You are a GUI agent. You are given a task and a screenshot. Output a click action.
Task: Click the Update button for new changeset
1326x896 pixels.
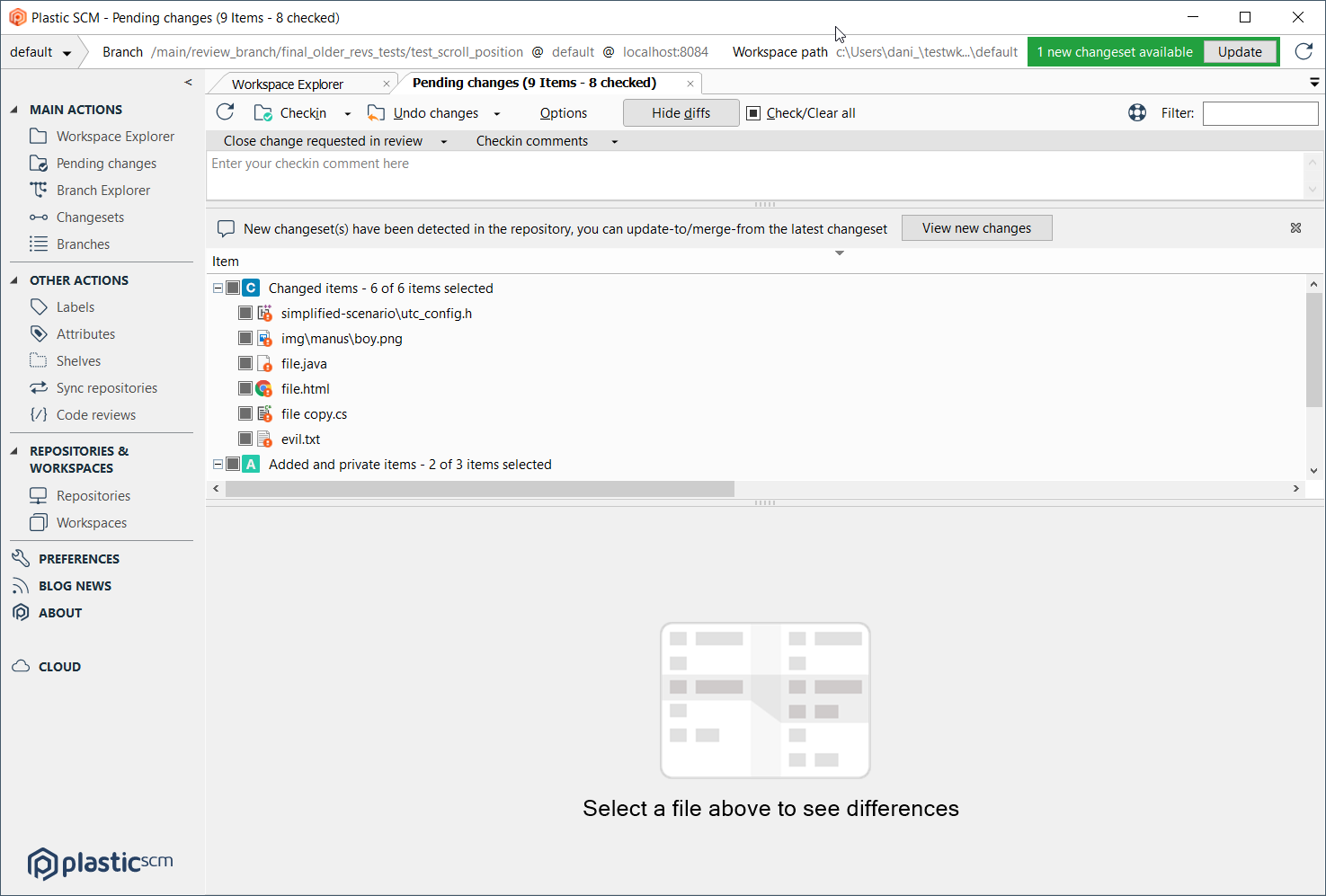[1240, 51]
